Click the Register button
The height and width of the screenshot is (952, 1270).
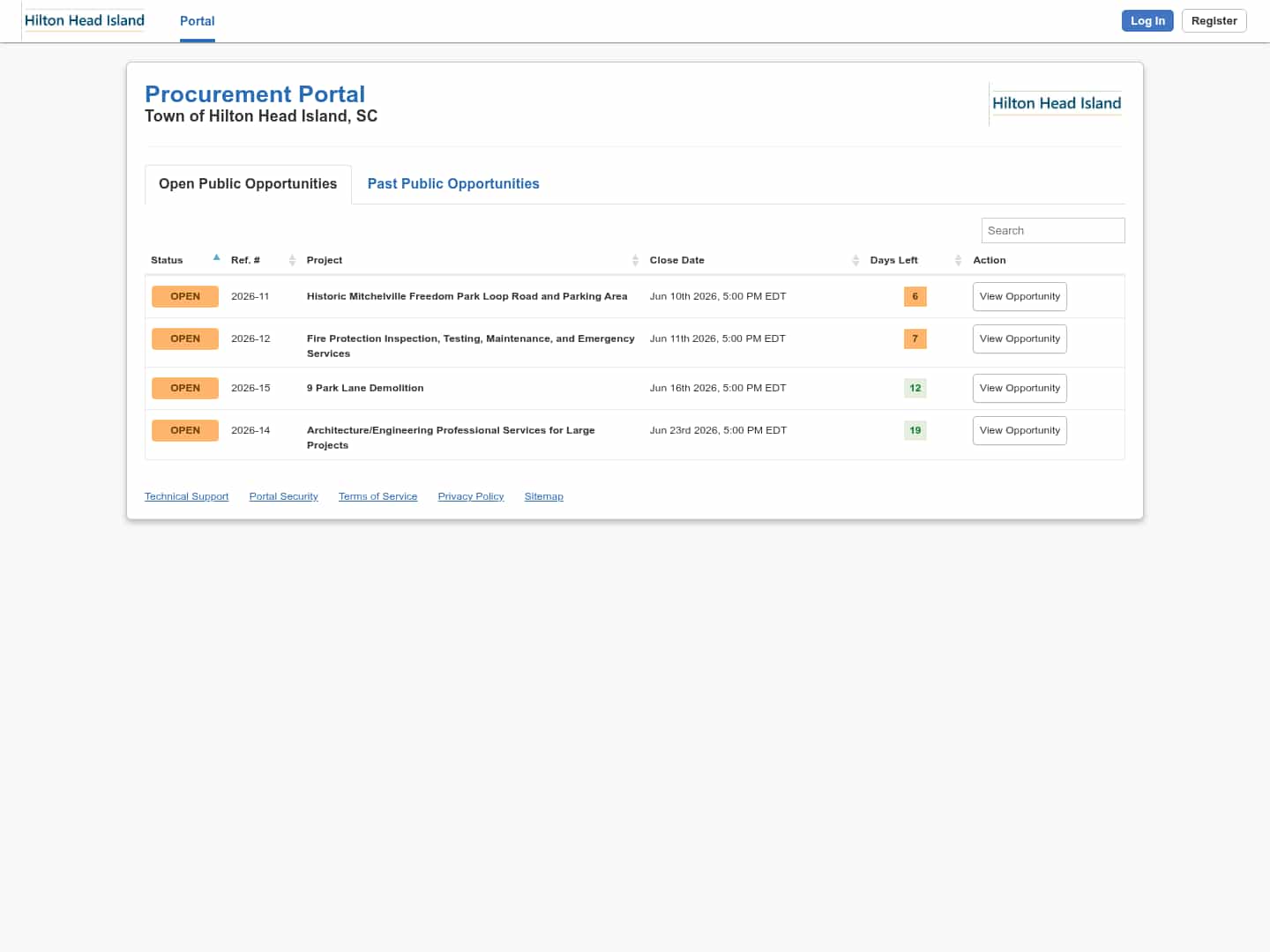(1214, 21)
